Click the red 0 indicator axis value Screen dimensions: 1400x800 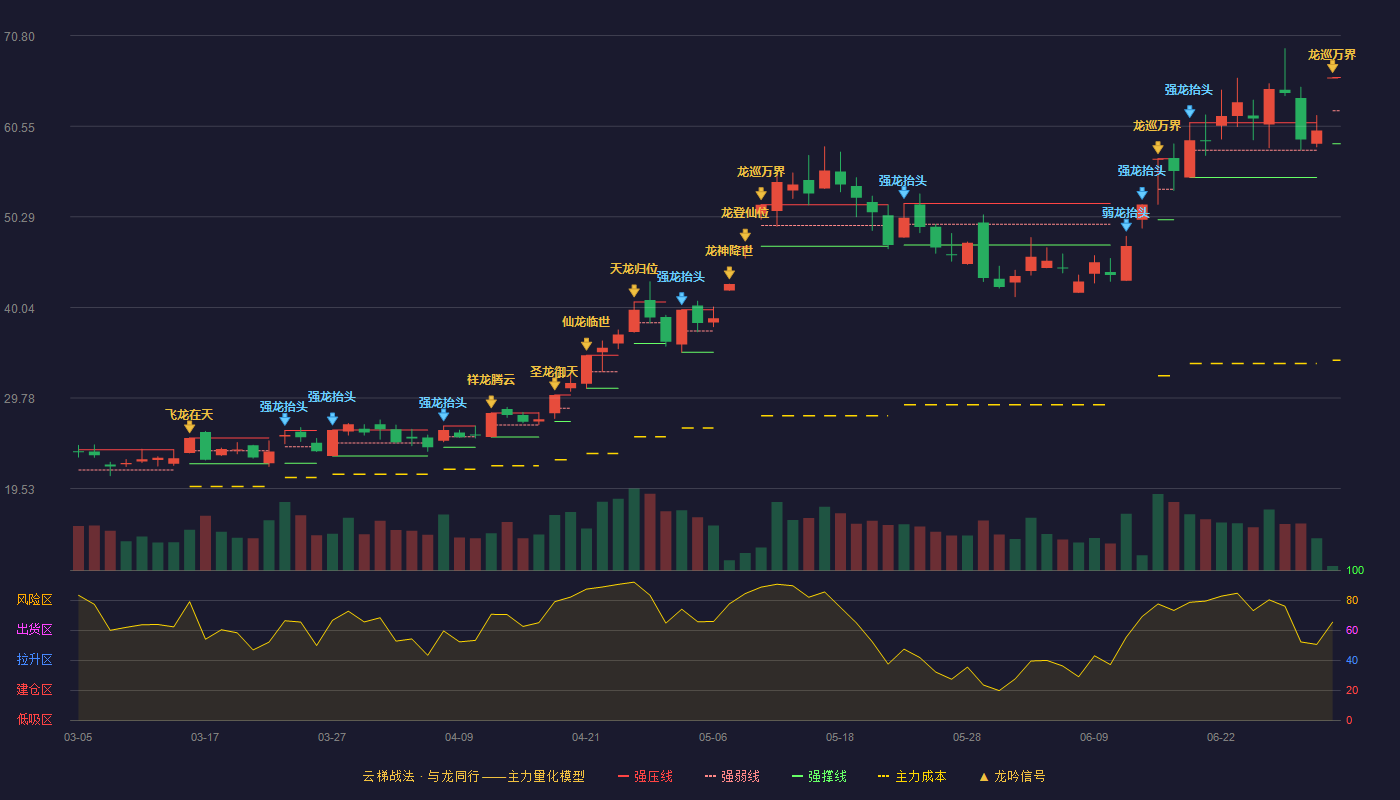(x=1349, y=720)
